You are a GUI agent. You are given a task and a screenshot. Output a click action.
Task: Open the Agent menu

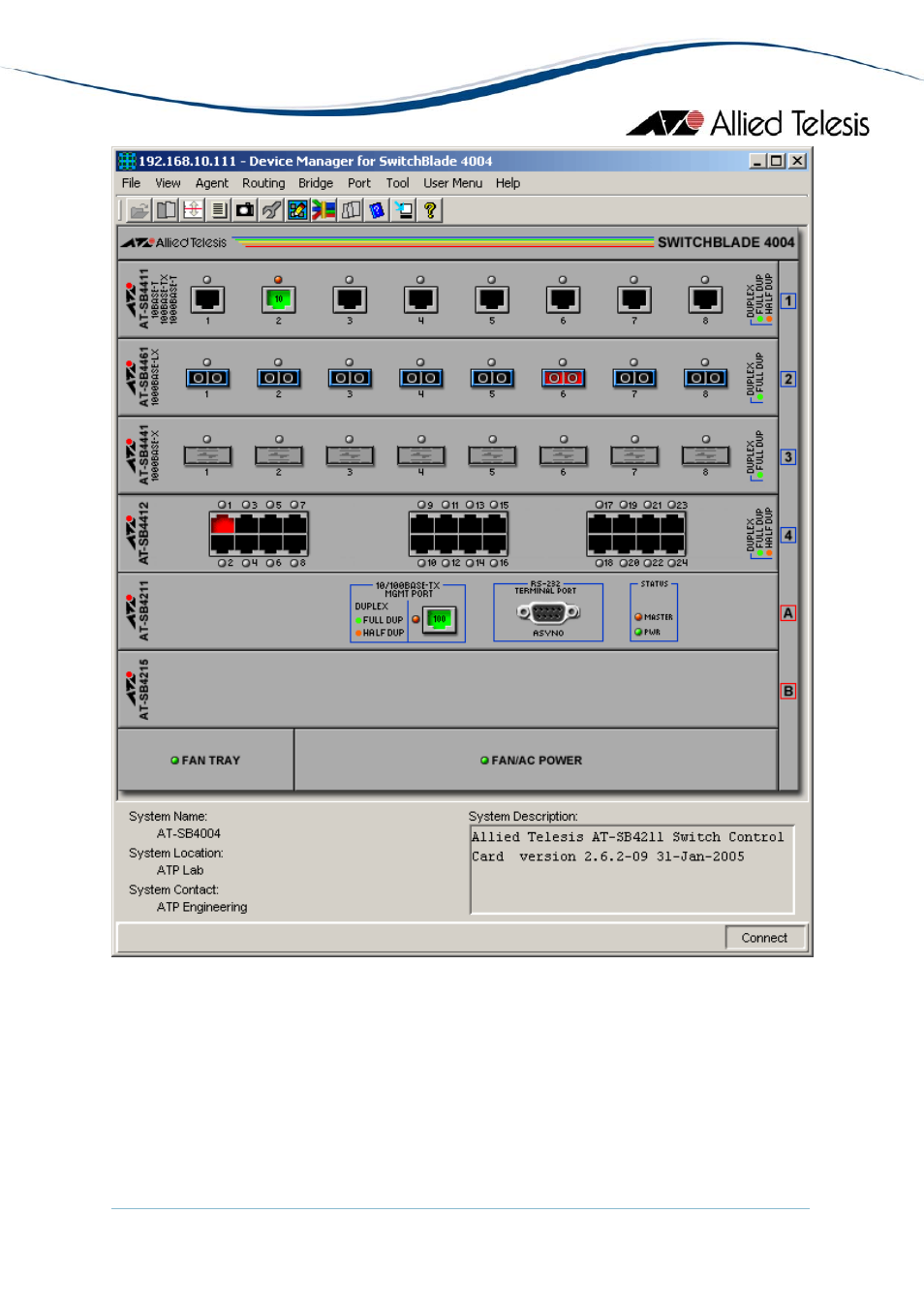[212, 183]
